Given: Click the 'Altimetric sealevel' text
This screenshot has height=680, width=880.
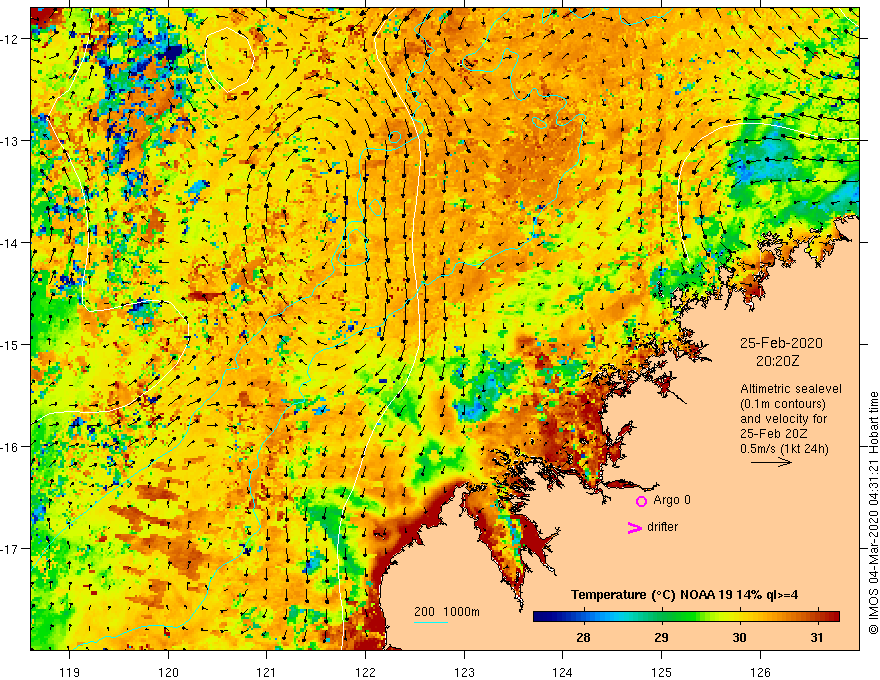Looking at the screenshot, I should (x=791, y=388).
